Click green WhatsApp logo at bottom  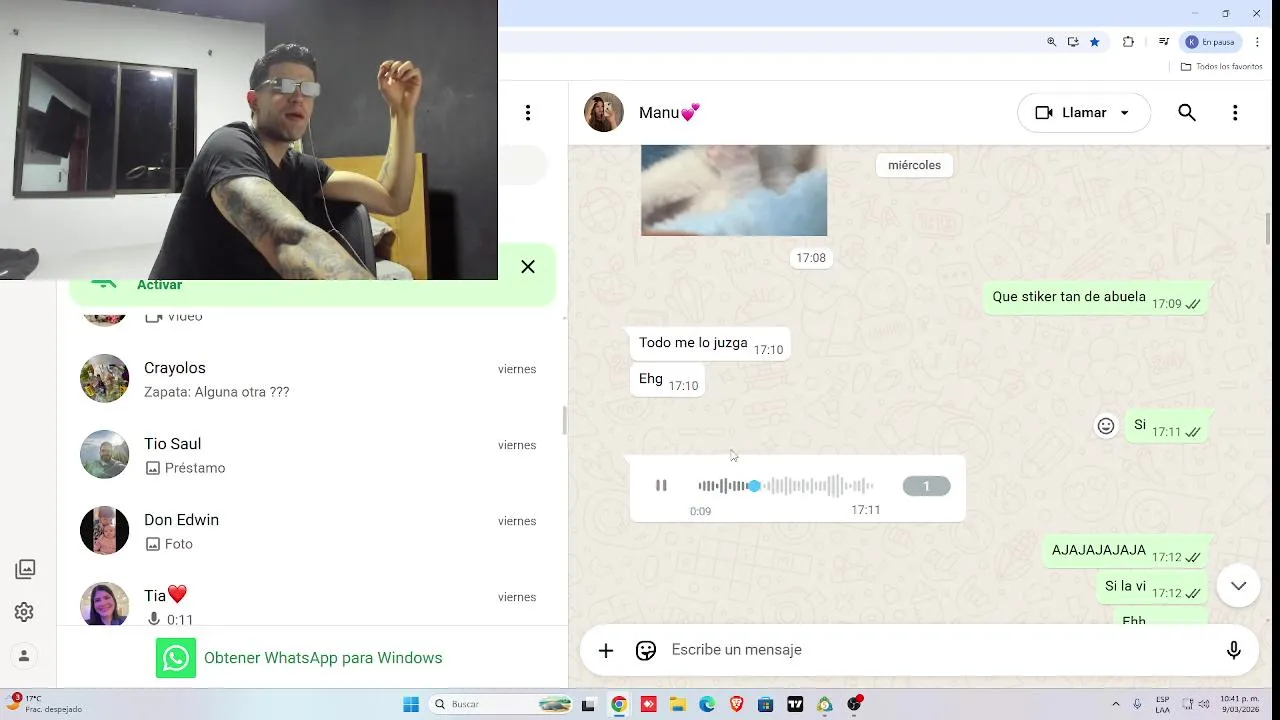176,658
